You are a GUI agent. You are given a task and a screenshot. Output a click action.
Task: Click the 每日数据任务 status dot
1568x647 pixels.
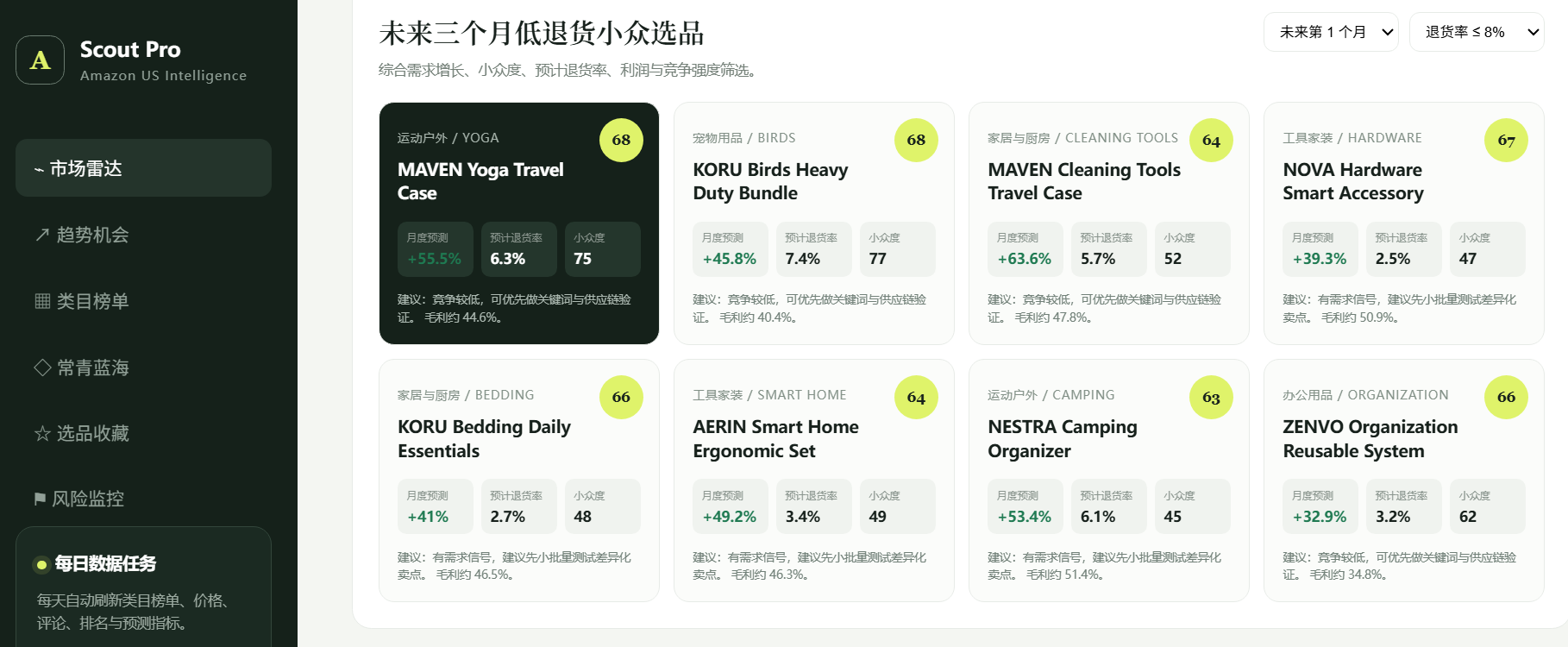41,565
